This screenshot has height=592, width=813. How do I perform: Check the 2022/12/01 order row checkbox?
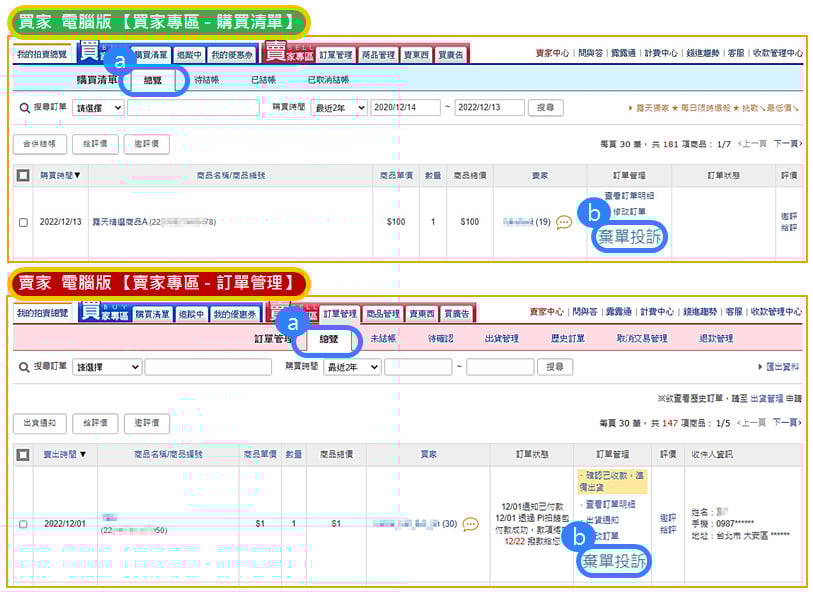(x=23, y=523)
